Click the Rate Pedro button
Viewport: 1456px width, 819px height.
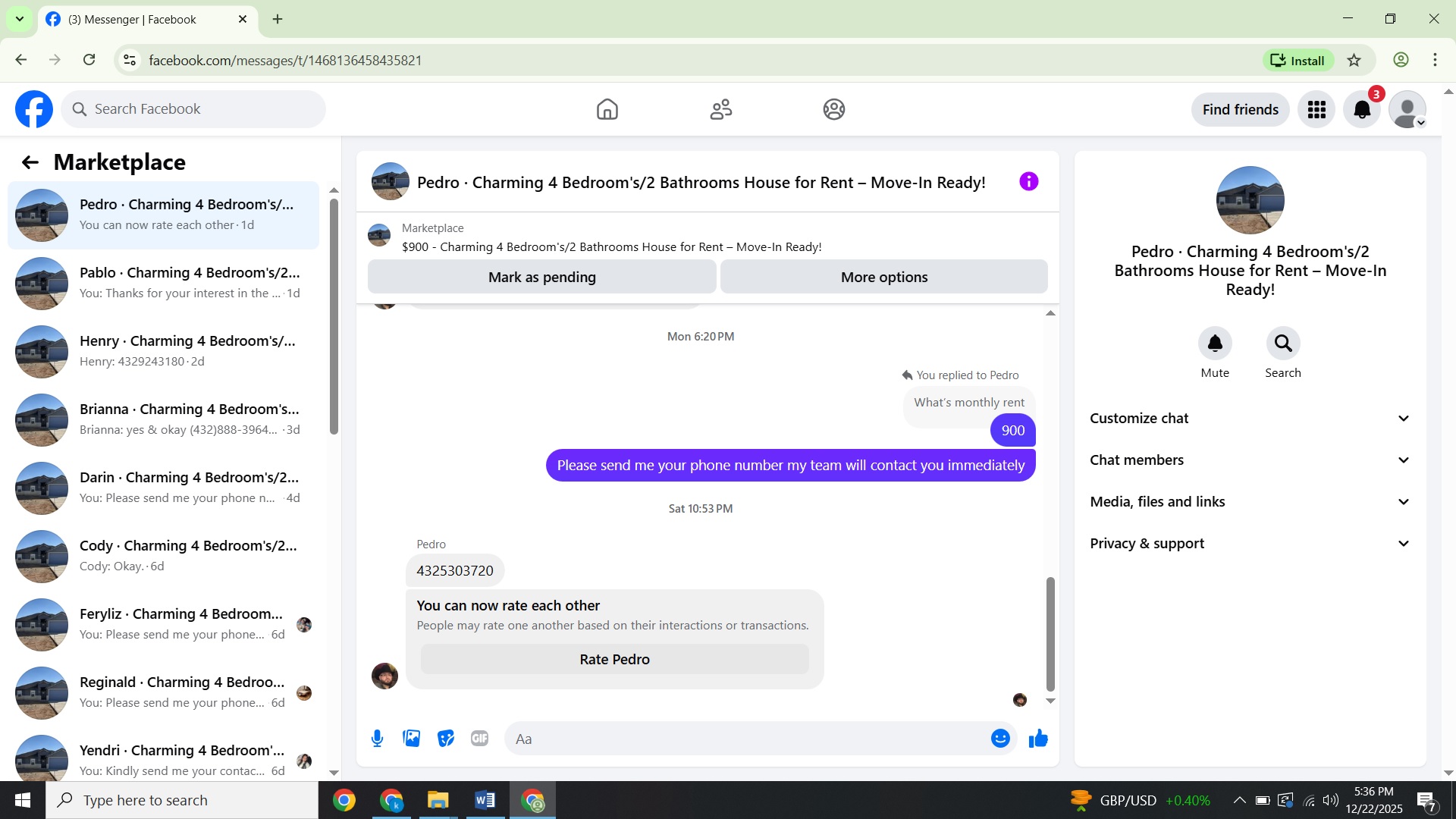pyautogui.click(x=614, y=660)
